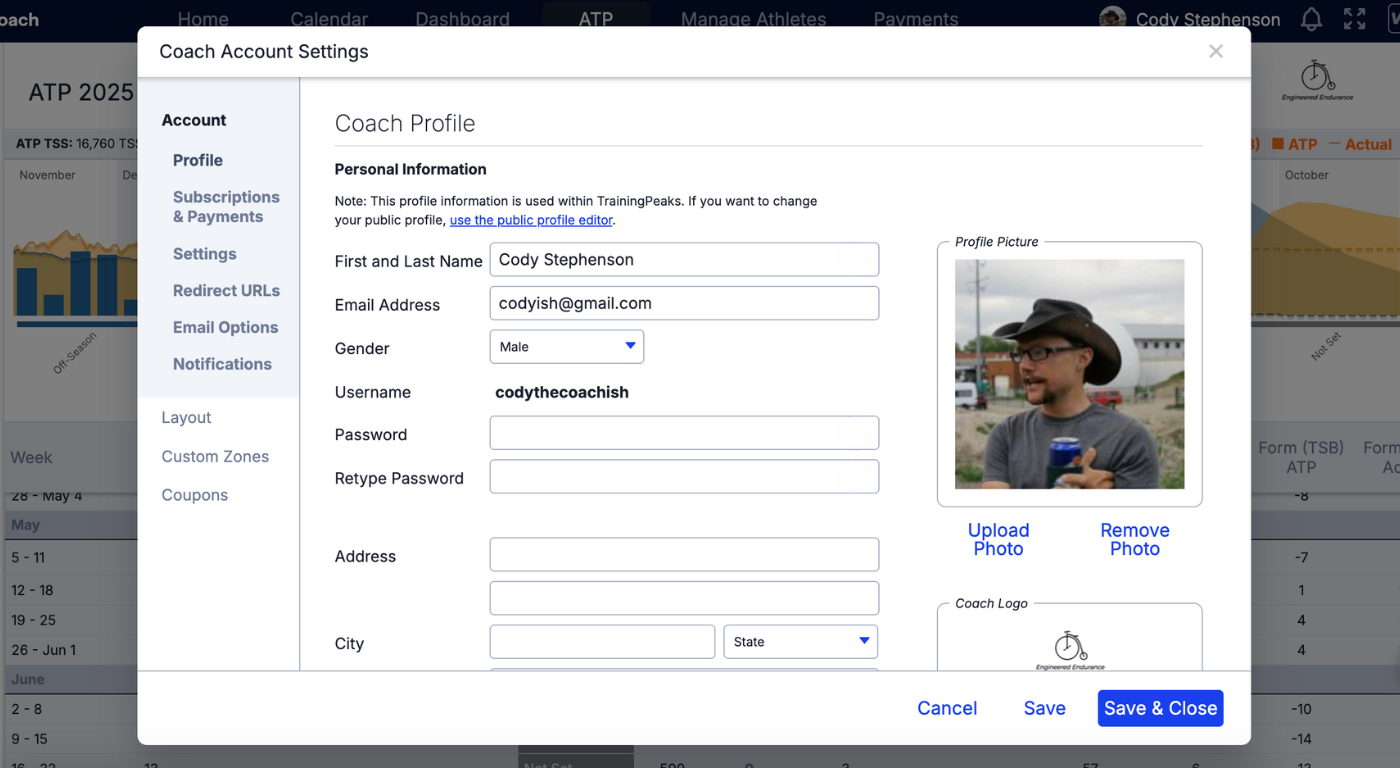1400x768 pixels.
Task: Go to the Calendar tab
Action: (329, 19)
